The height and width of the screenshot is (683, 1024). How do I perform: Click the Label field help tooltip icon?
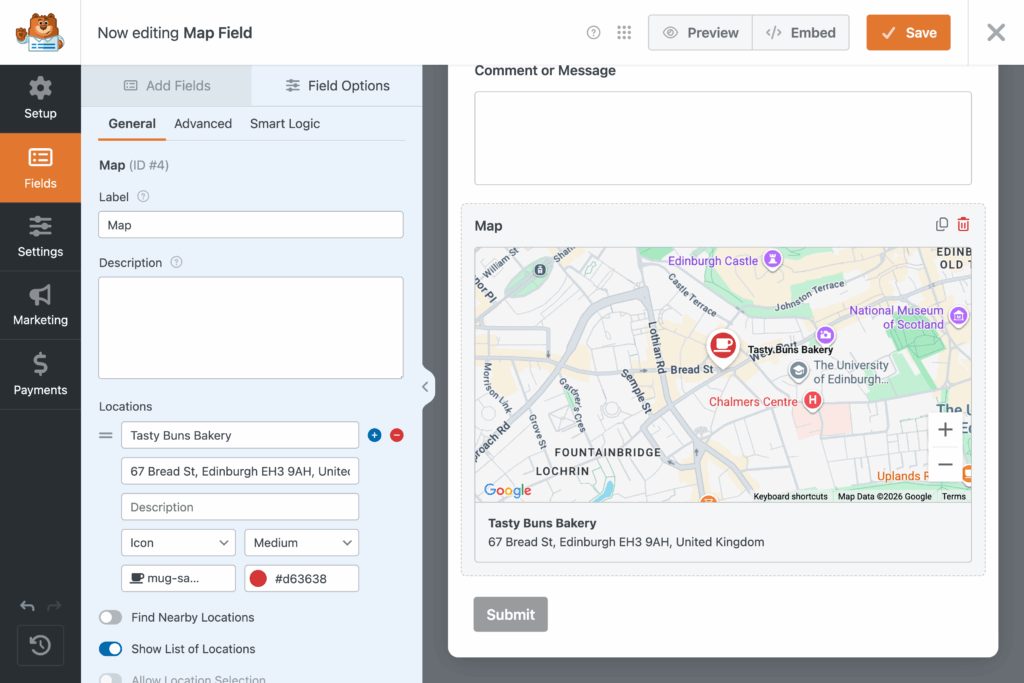[x=143, y=197]
